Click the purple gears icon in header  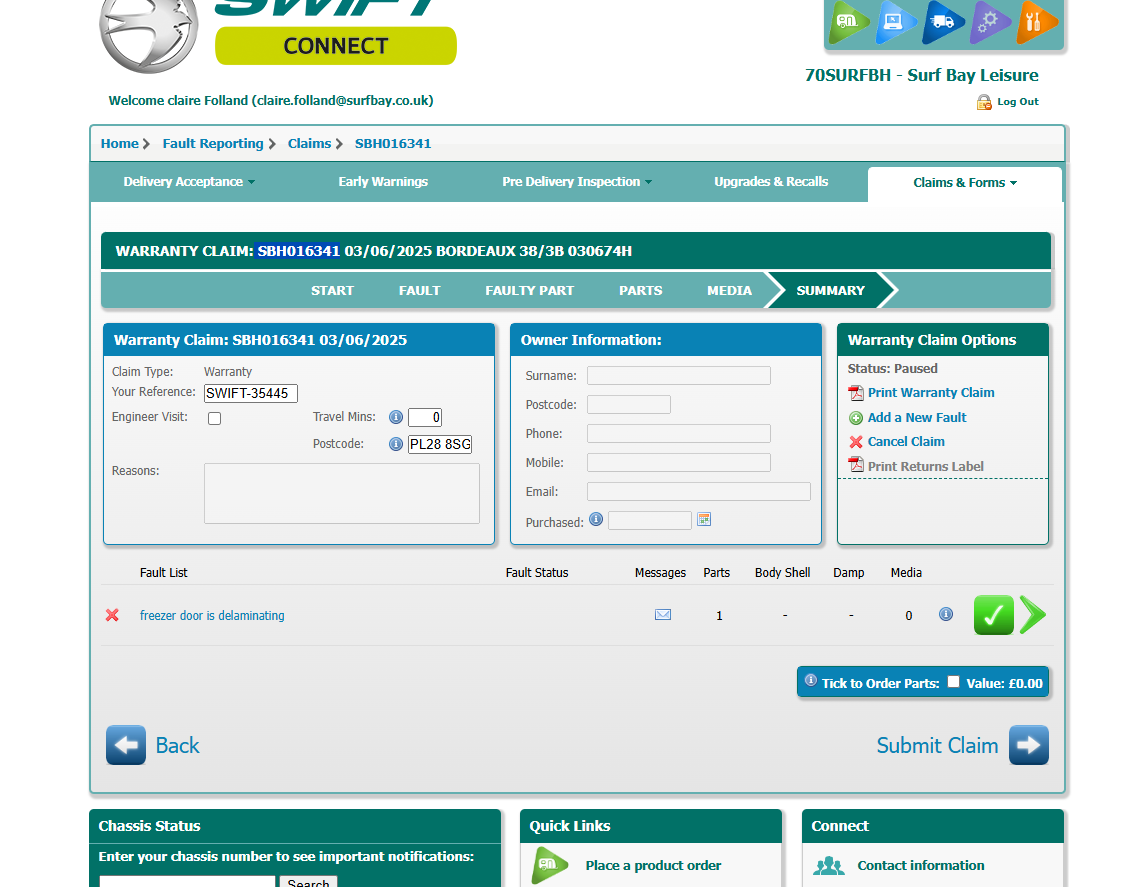[989, 21]
